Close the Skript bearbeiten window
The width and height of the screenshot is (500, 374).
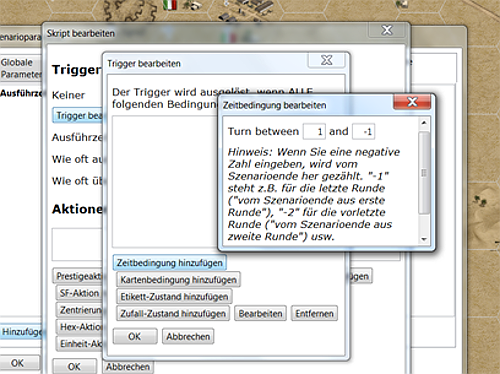(387, 30)
